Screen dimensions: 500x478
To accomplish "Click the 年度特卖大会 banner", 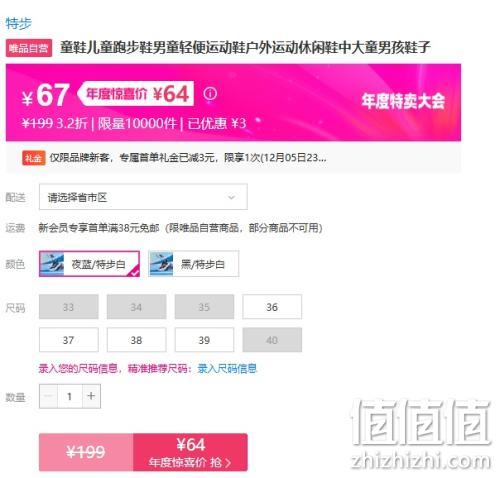I will 403,101.
